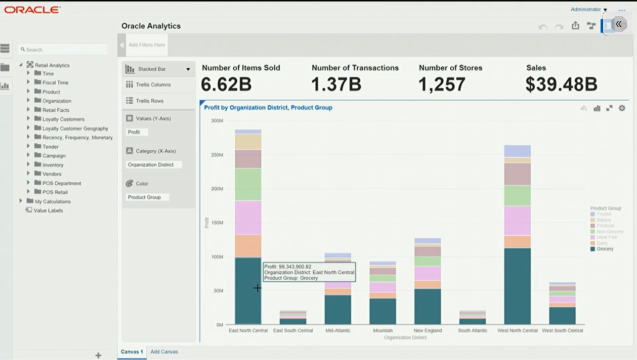Click the teal Grocery segment of West North Central bar
The width and height of the screenshot is (637, 360).
click(517, 286)
